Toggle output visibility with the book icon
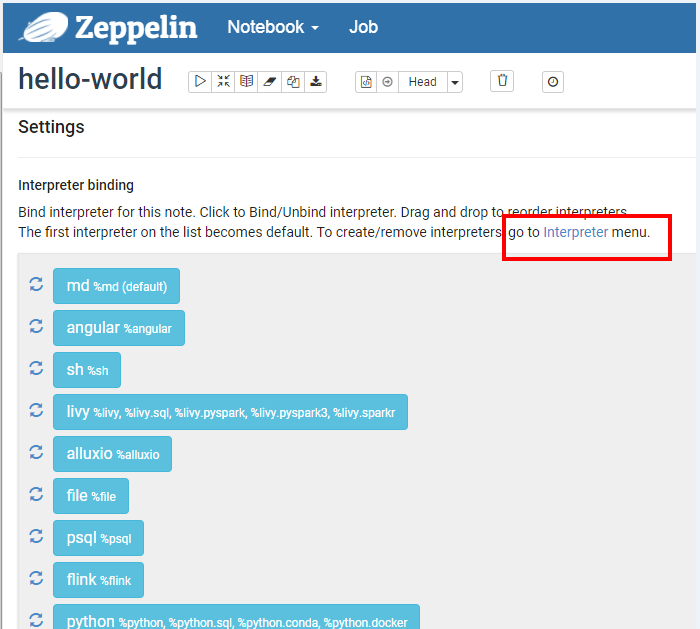The width and height of the screenshot is (700, 629). (246, 82)
